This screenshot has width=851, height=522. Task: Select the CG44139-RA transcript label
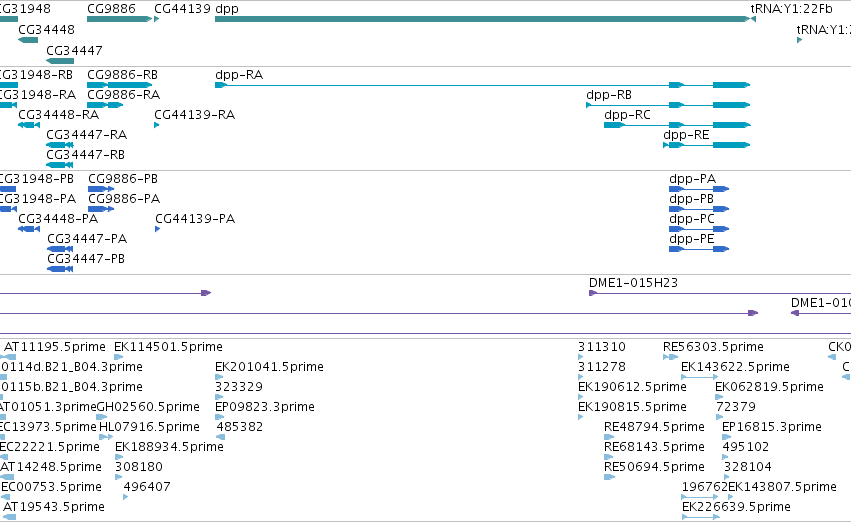pos(195,114)
